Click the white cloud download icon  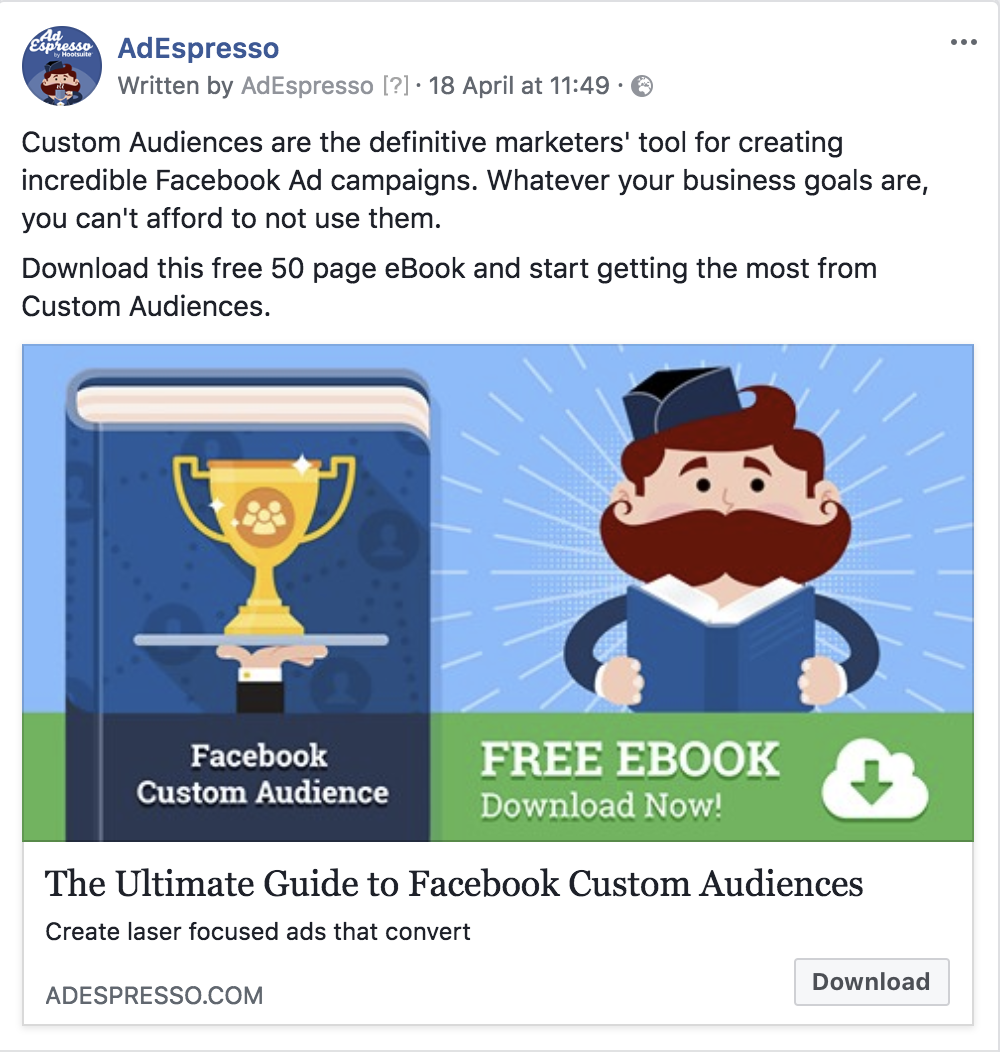coord(874,779)
